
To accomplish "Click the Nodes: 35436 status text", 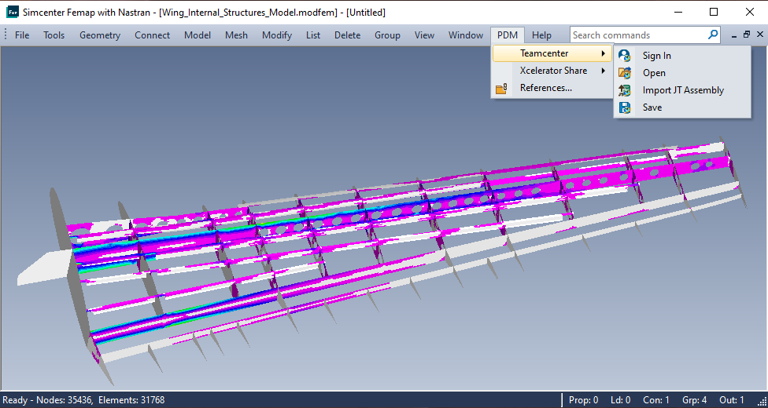I will [65, 400].
